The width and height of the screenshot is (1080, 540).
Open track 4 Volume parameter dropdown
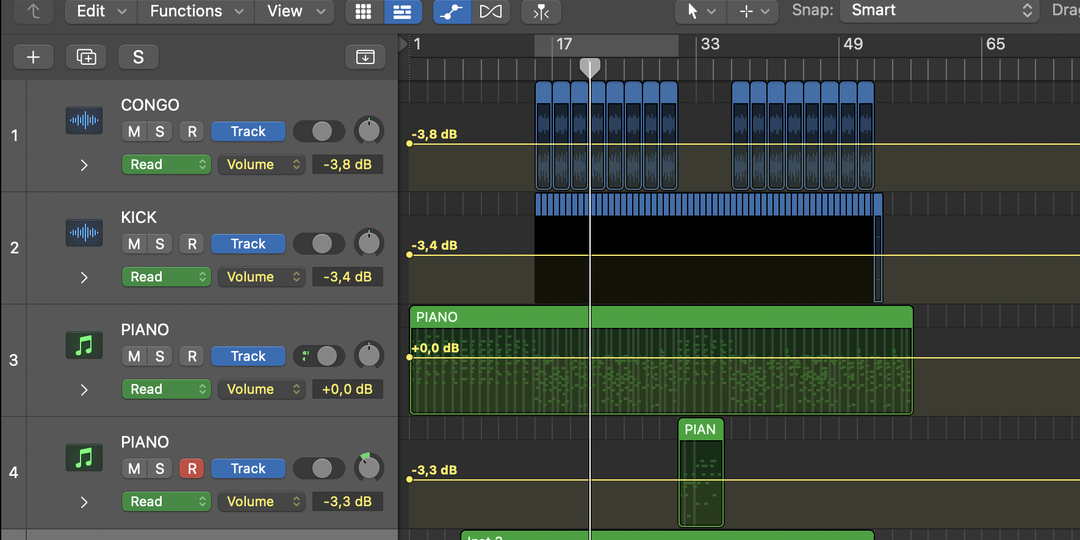(x=262, y=501)
